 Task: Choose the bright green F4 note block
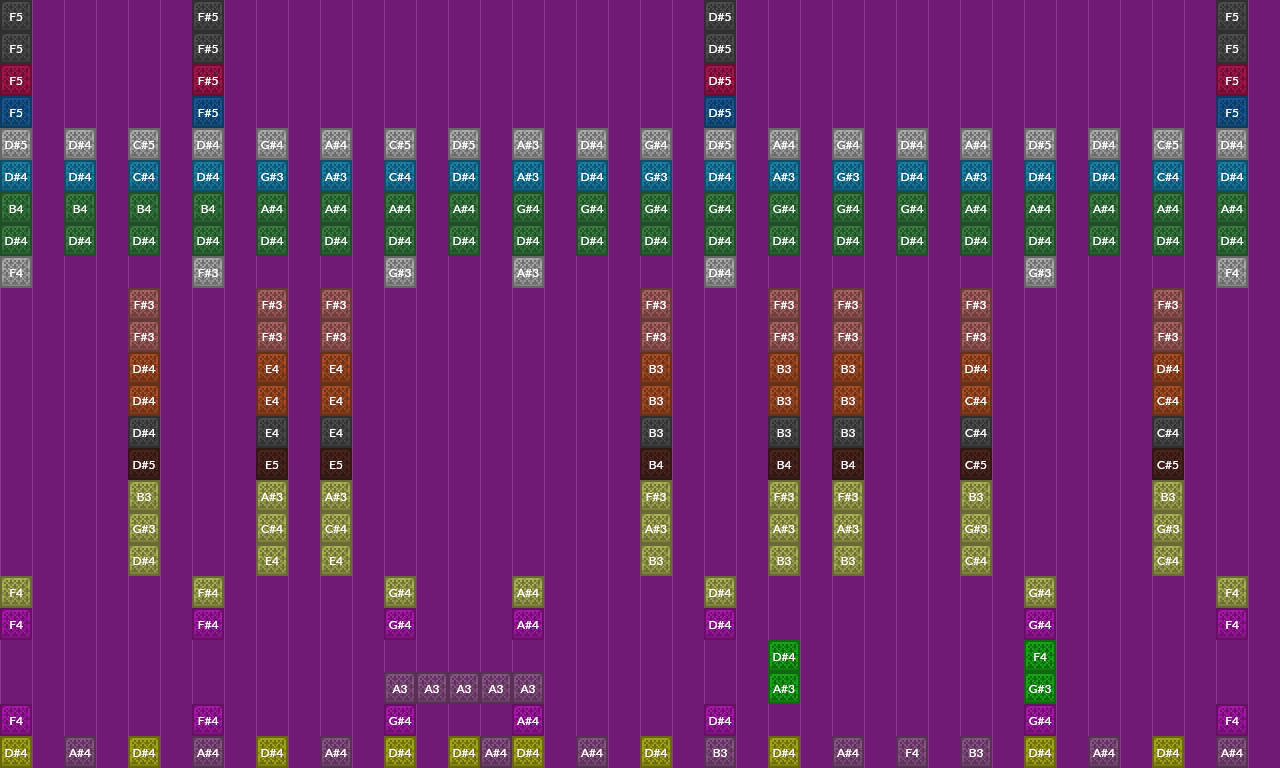pos(1040,657)
